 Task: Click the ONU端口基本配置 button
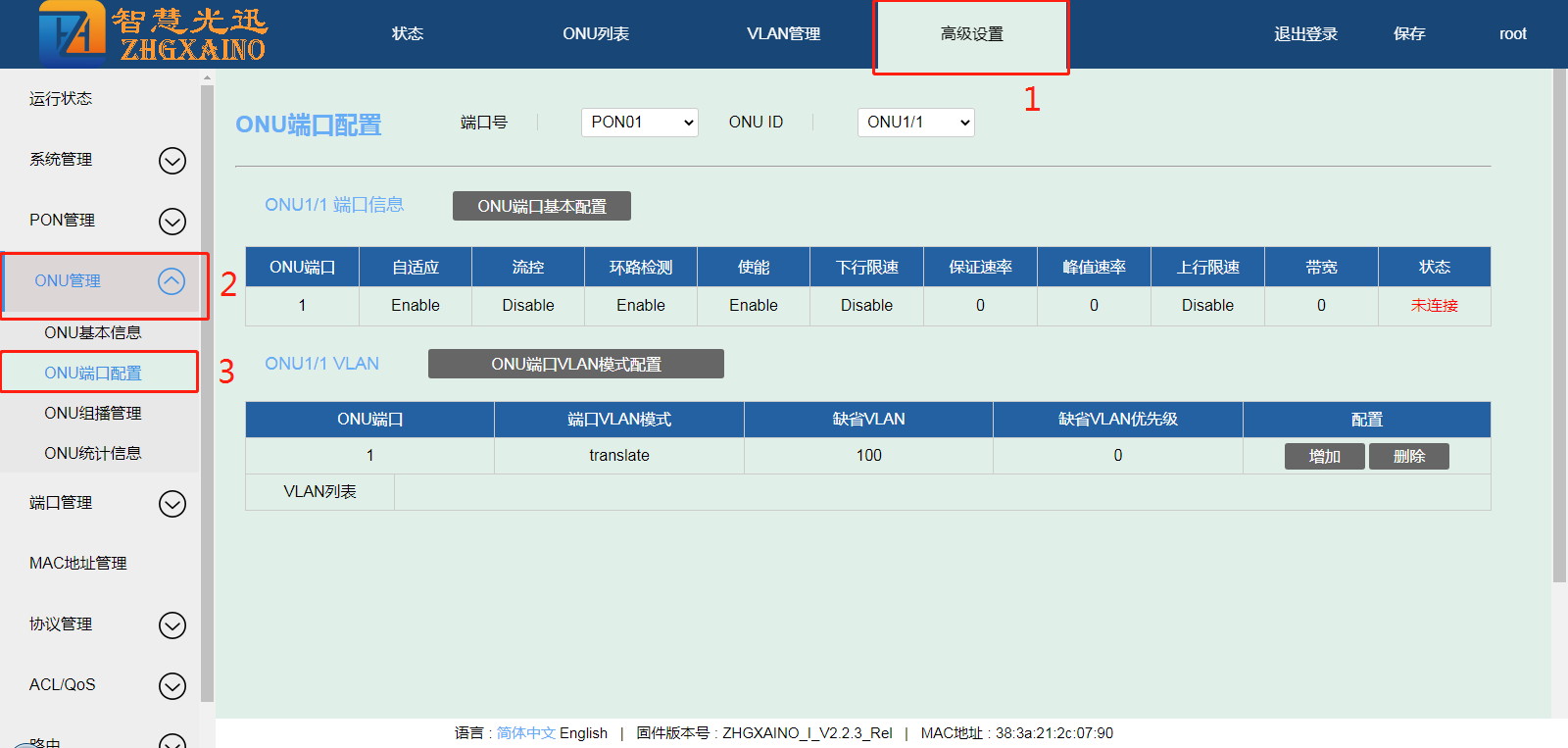tap(541, 207)
